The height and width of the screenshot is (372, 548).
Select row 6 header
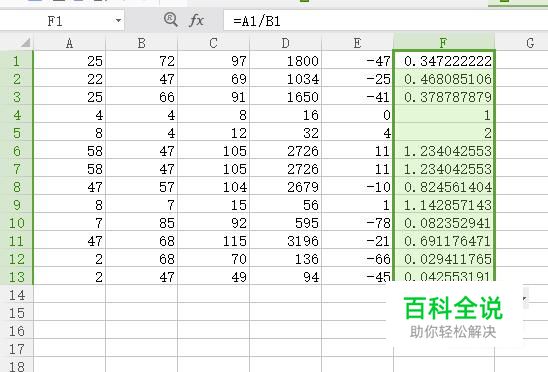(16, 151)
